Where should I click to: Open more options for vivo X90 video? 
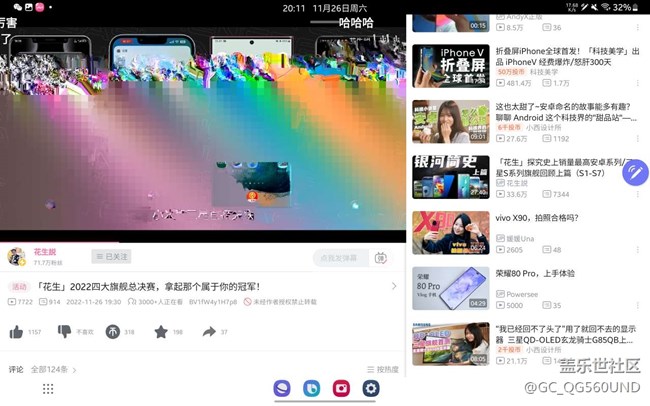pyautogui.click(x=637, y=249)
